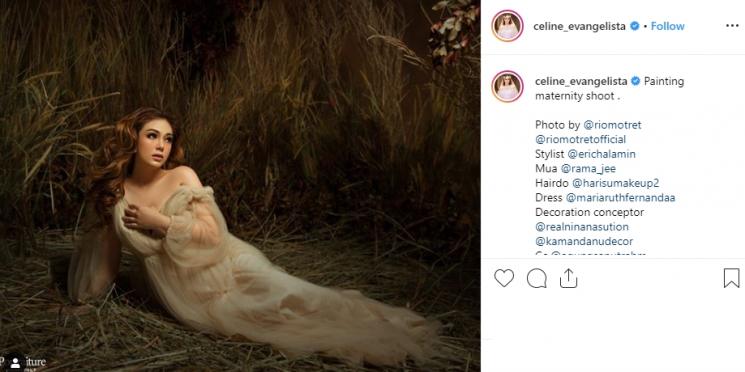Like the post with the heart icon
Viewport: 745px width, 372px height.
coord(504,278)
